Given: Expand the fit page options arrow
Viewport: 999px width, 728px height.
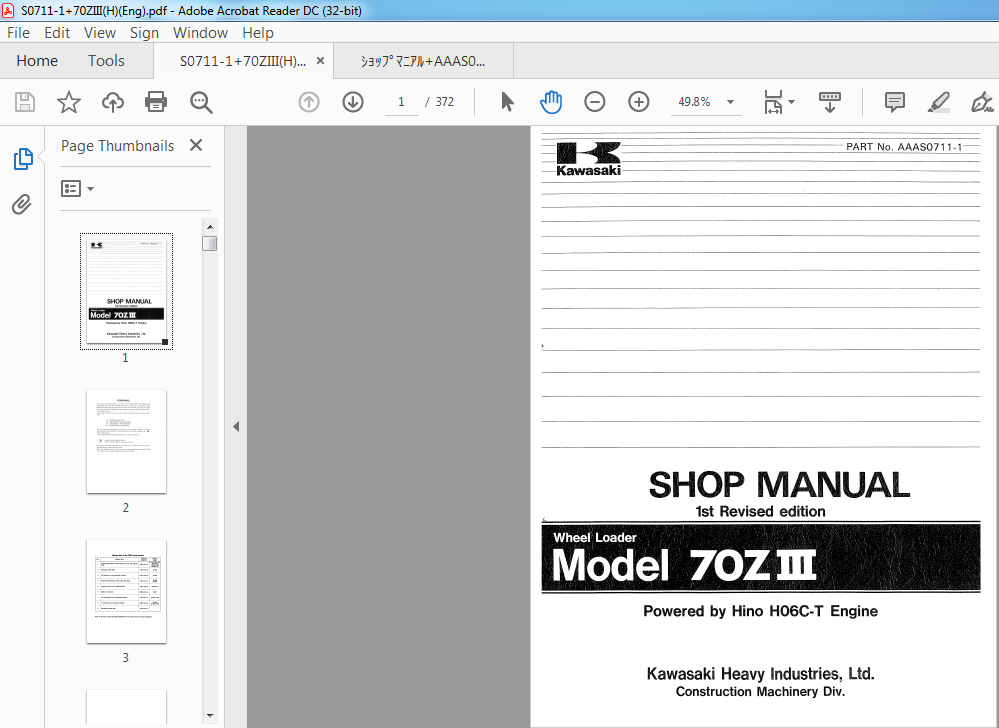Looking at the screenshot, I should point(791,102).
